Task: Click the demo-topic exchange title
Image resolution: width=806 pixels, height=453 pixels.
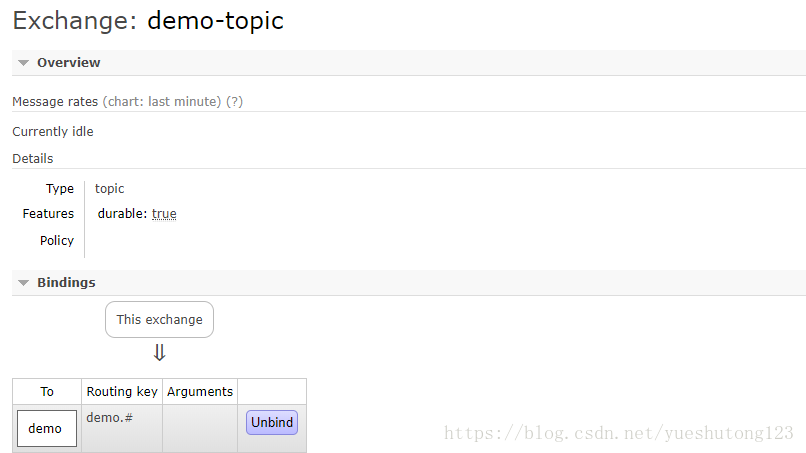Action: pos(215,20)
